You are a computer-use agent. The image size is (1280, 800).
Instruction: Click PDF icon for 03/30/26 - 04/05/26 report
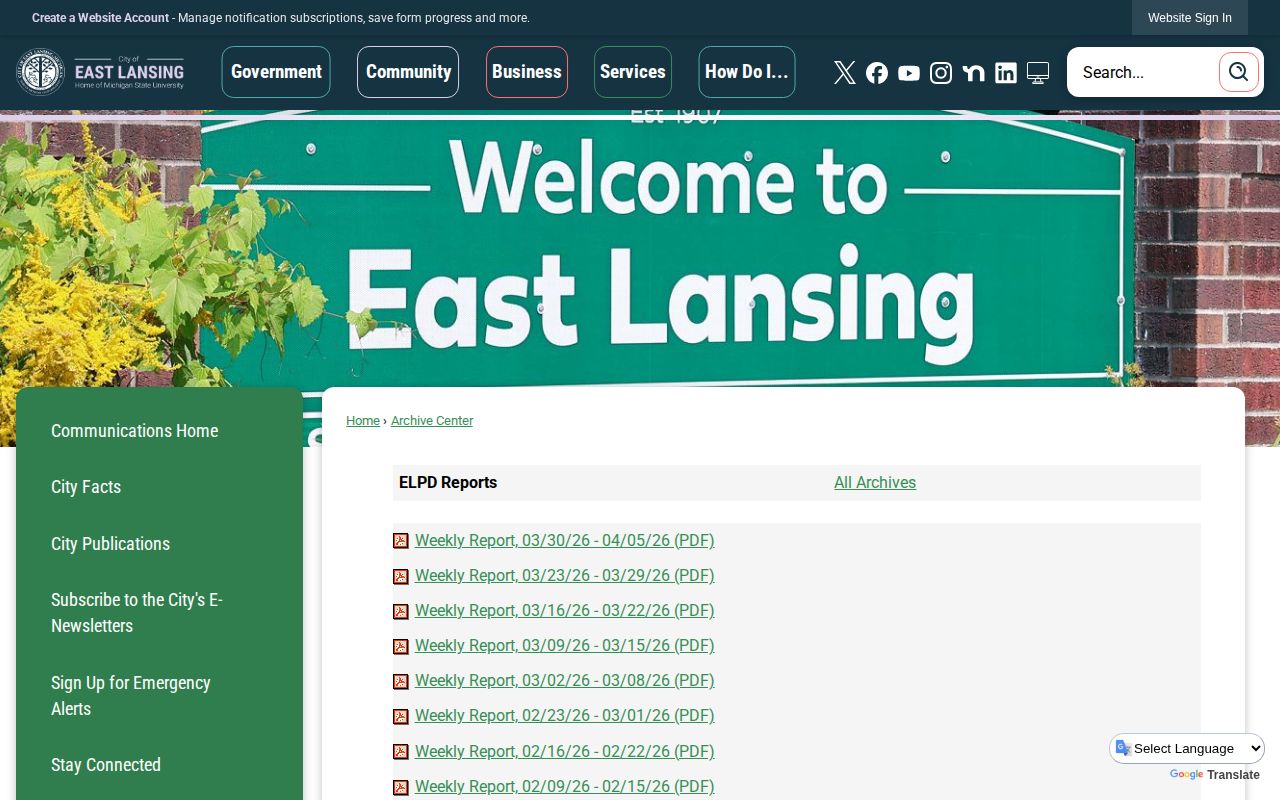[401, 541]
